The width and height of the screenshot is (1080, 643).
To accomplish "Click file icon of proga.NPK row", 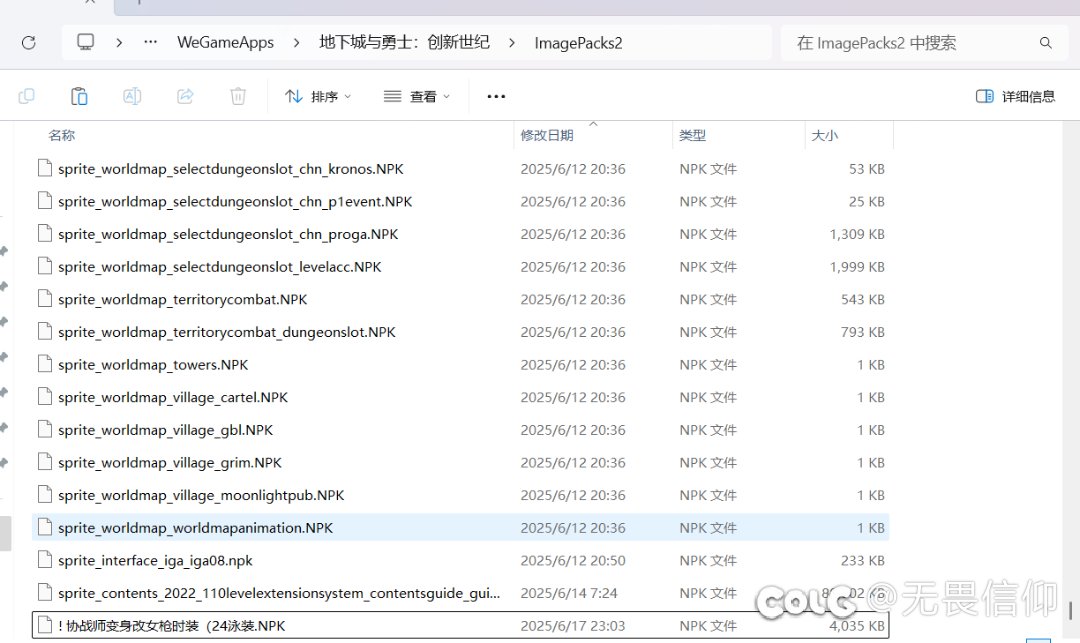I will pos(45,233).
